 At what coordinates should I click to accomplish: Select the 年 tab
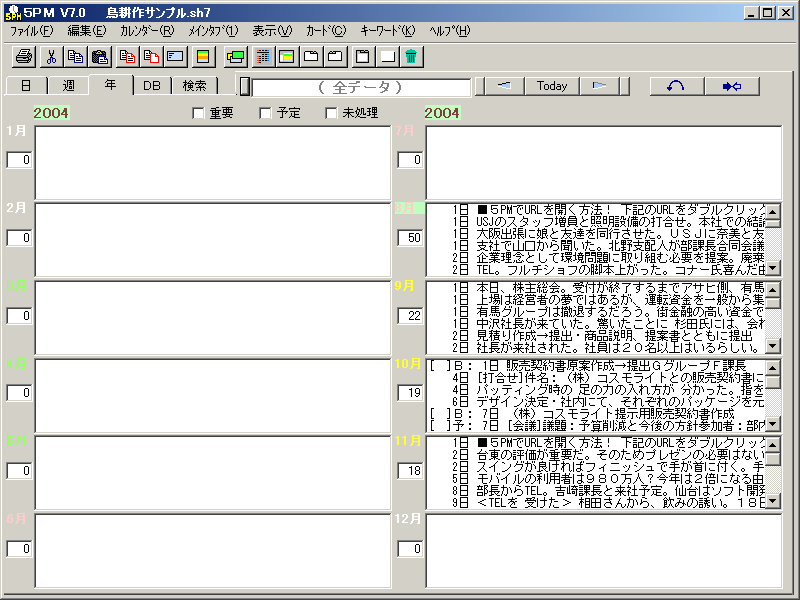pyautogui.click(x=110, y=85)
